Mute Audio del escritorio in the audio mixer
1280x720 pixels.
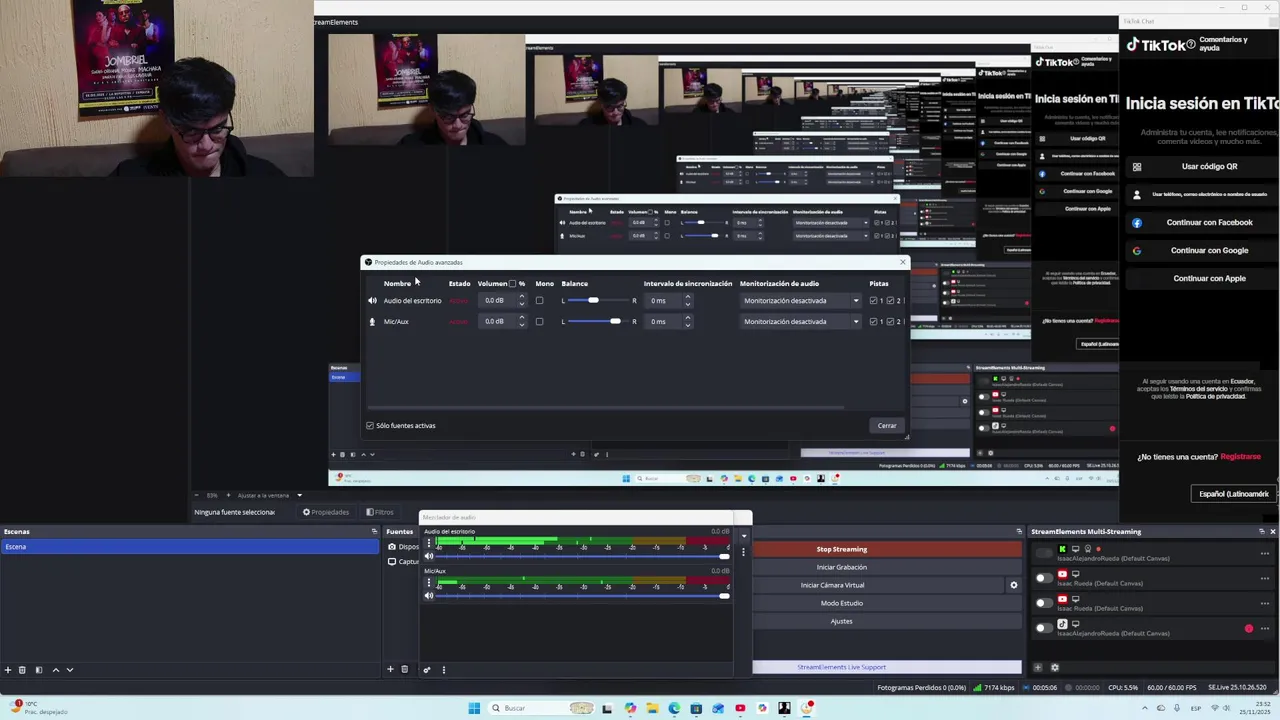429,556
